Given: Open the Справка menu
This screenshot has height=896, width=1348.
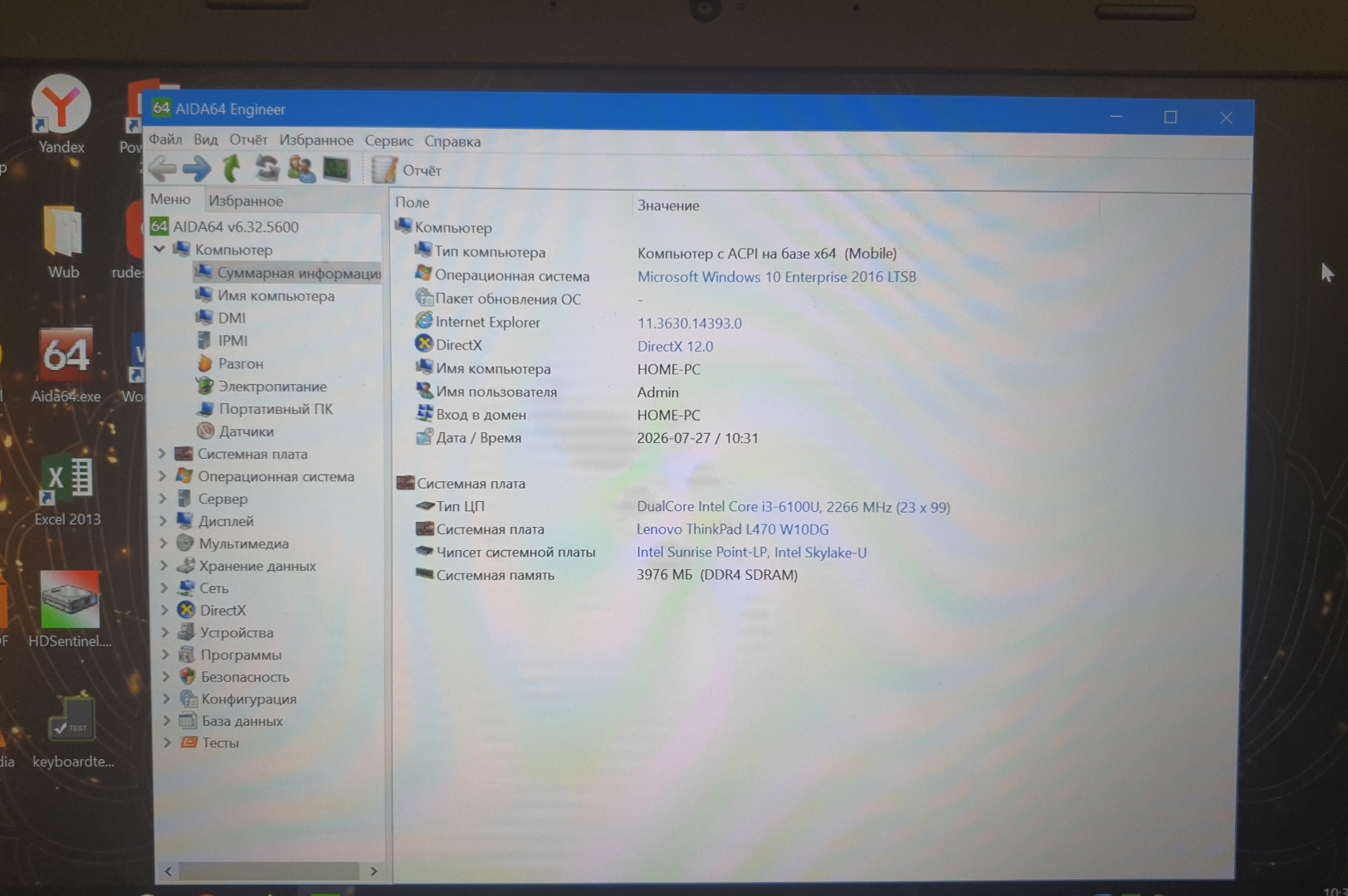Looking at the screenshot, I should click(x=452, y=141).
